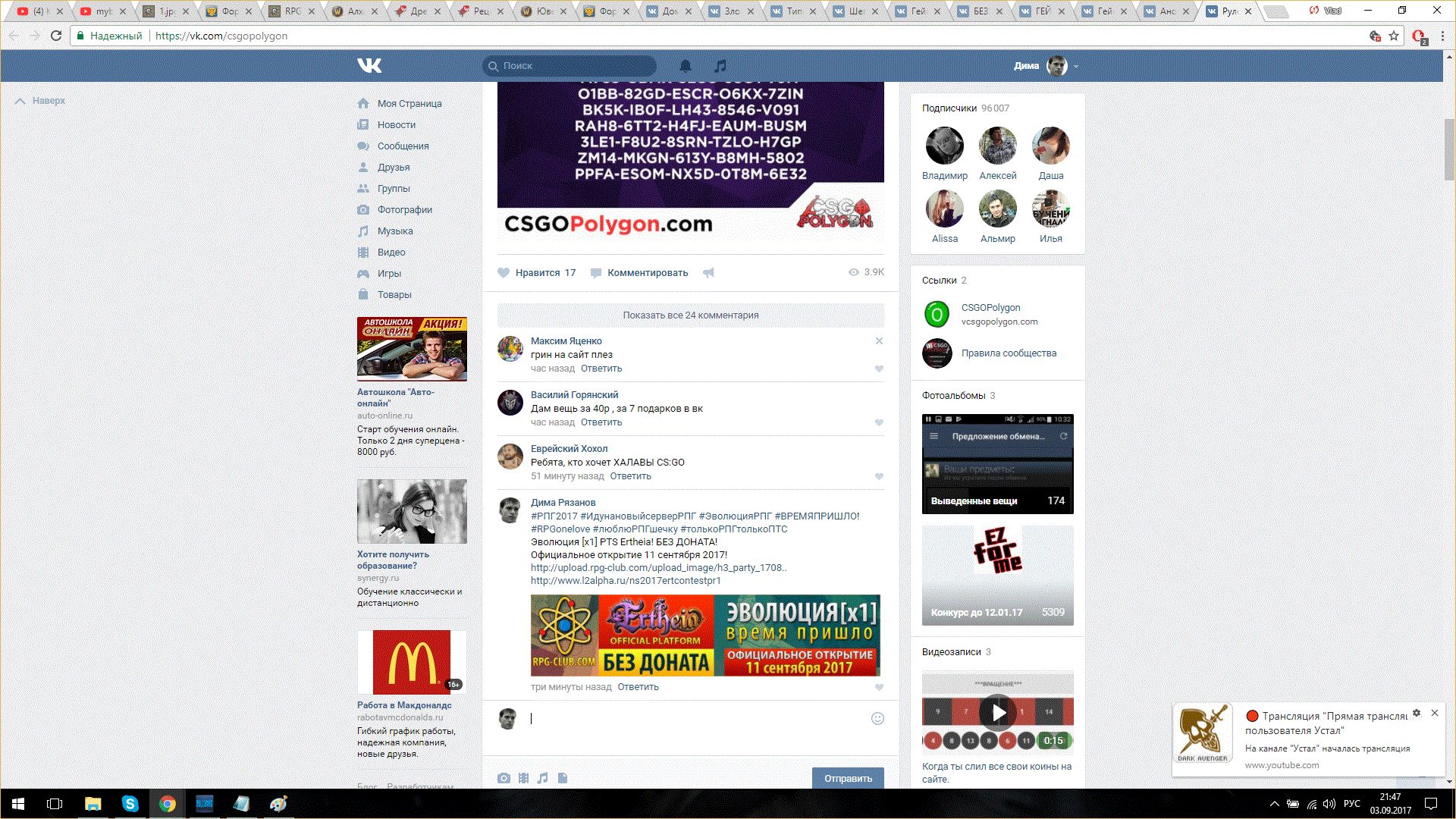
Task: Reload the page with the browser refresh icon
Action: (x=55, y=36)
